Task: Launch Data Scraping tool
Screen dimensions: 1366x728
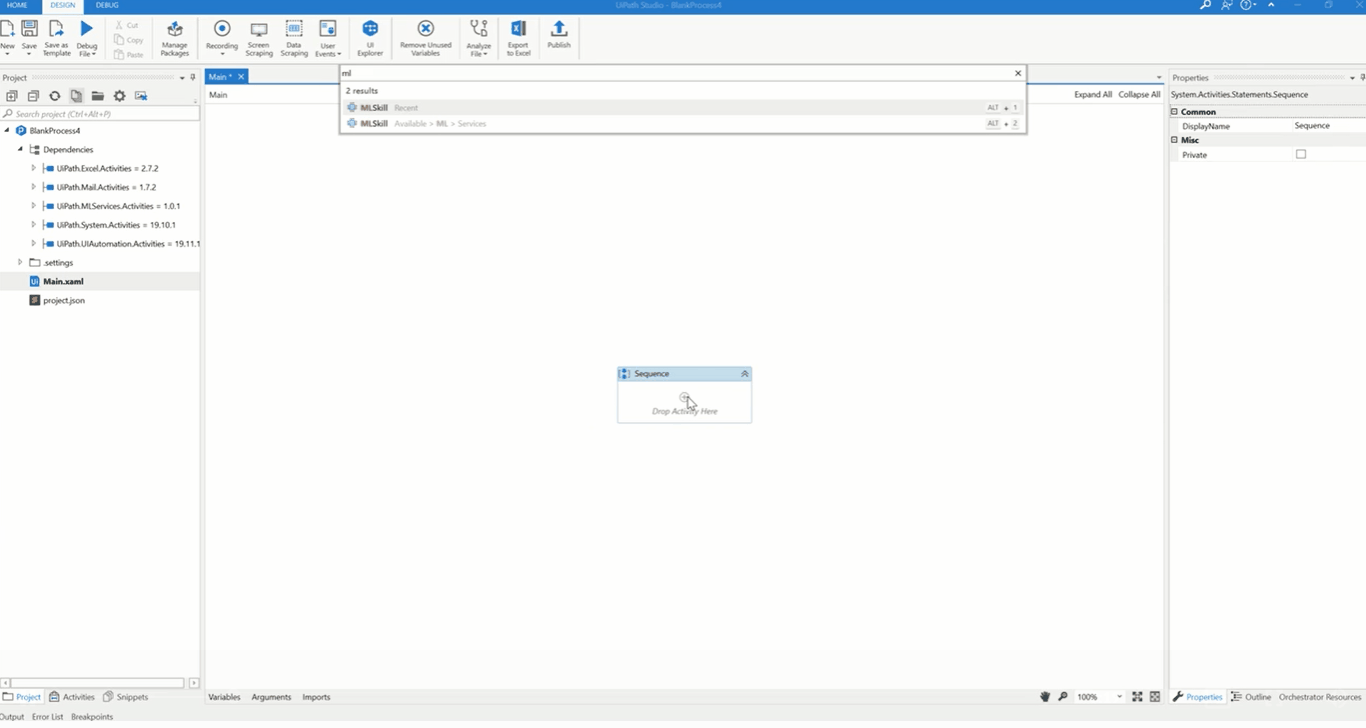Action: coord(294,37)
